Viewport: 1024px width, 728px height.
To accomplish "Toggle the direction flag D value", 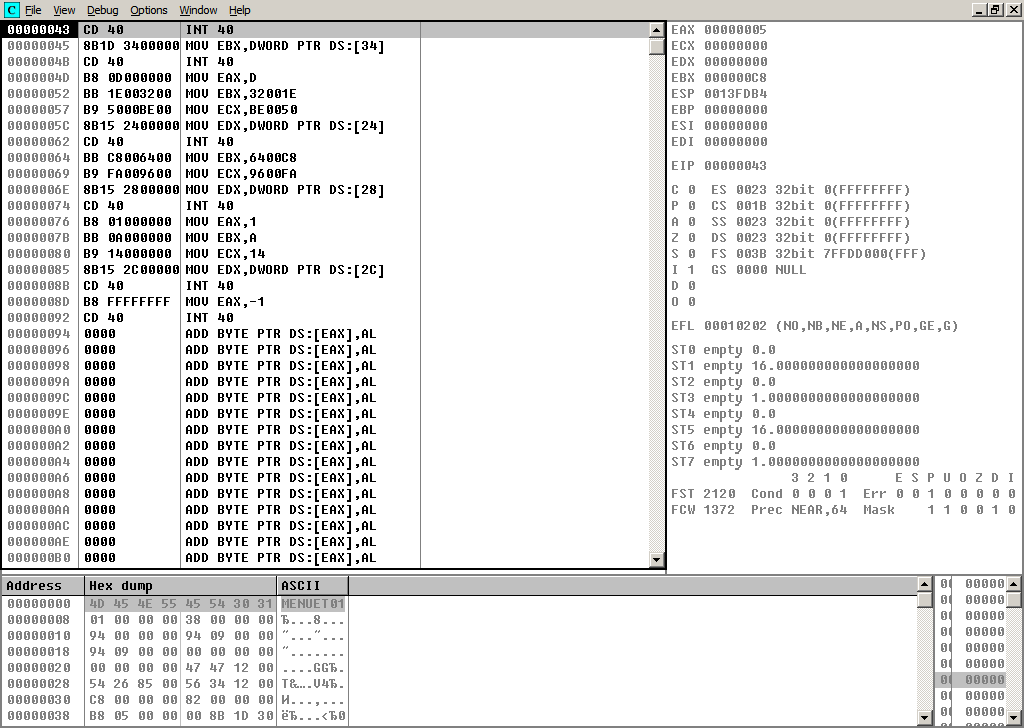I will coord(691,286).
